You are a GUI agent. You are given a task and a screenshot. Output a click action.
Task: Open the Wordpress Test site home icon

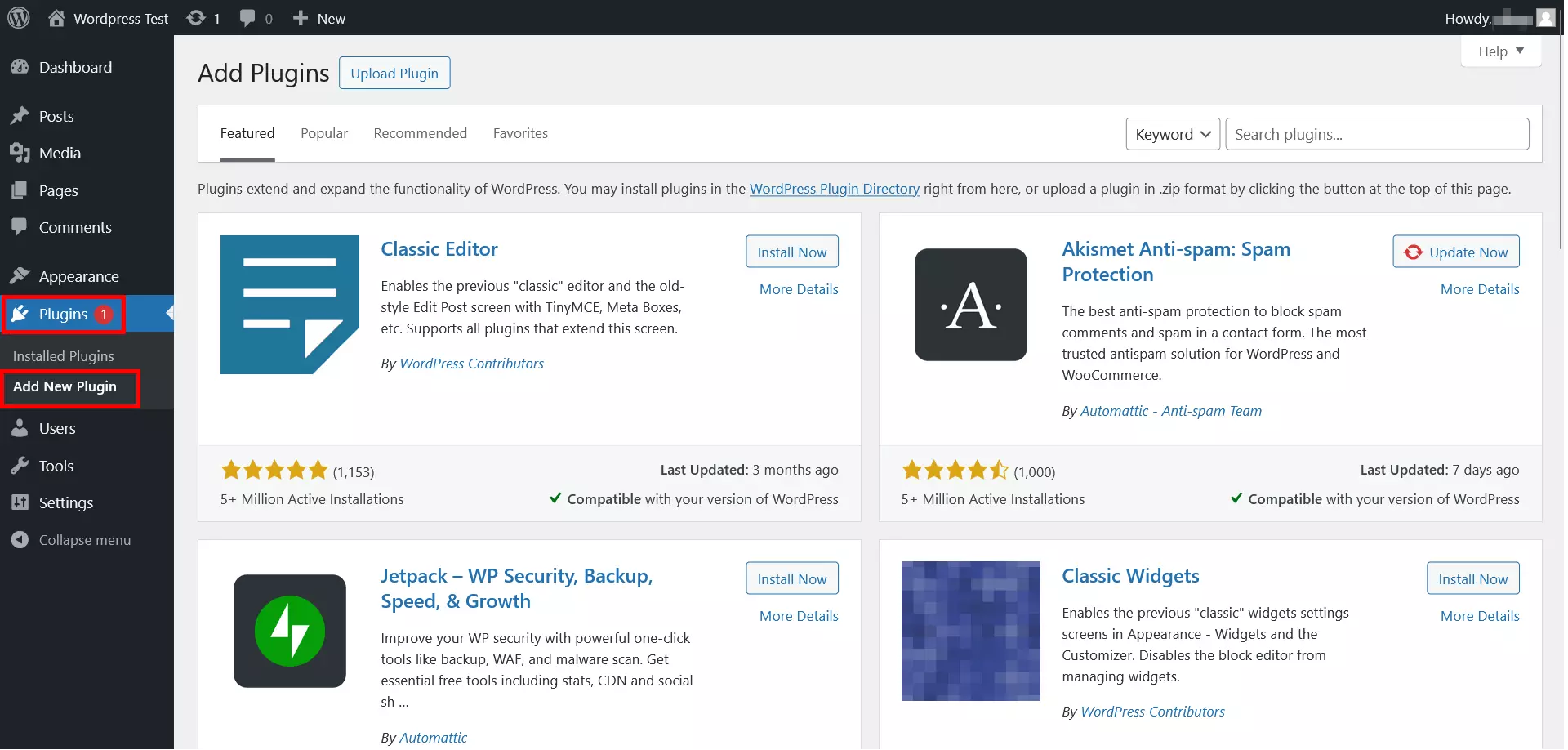(56, 18)
